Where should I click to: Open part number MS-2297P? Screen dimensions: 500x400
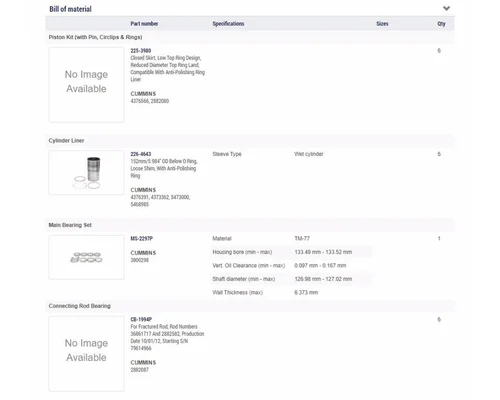(x=142, y=238)
